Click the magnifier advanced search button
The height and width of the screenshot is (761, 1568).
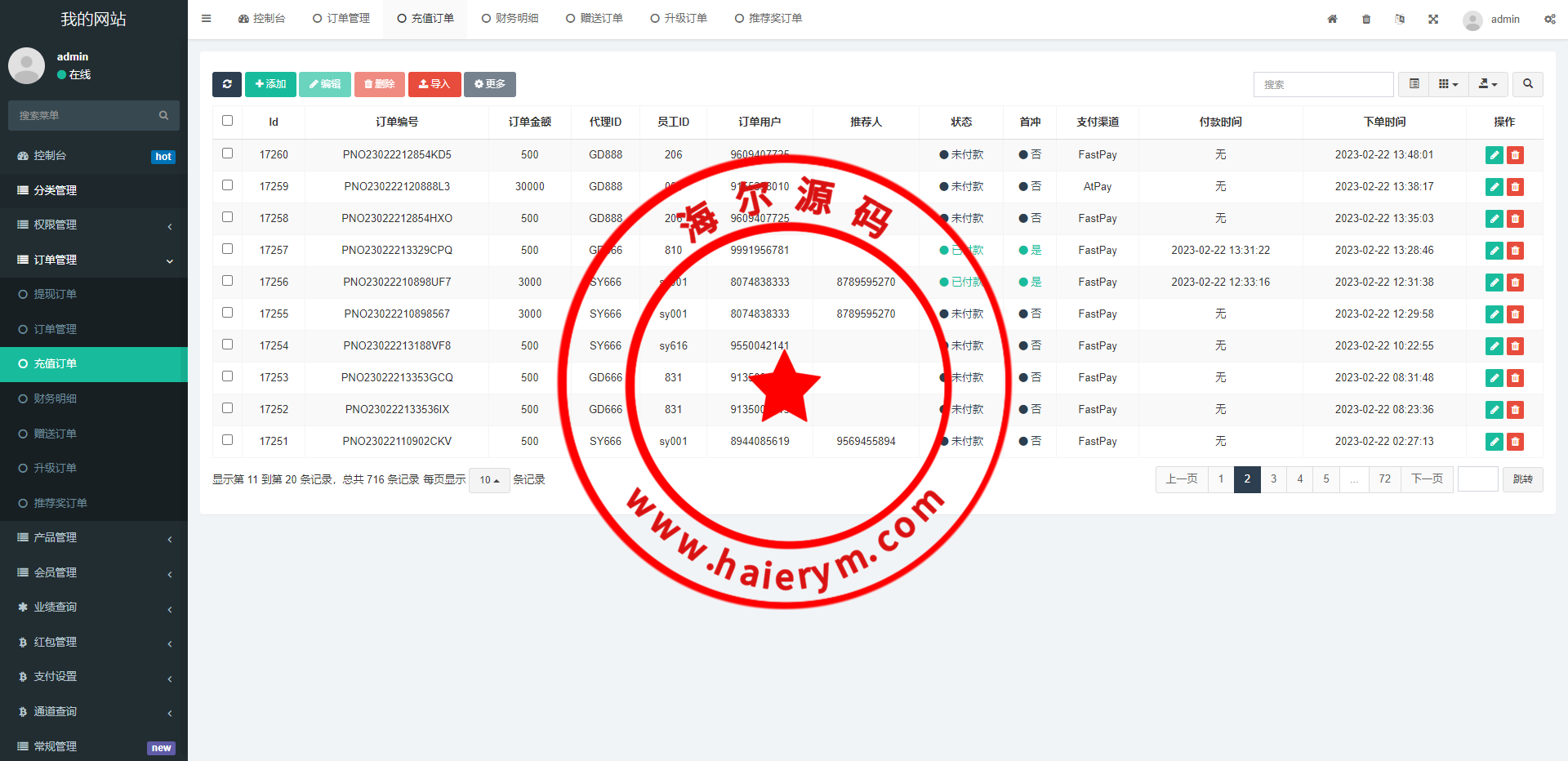(1527, 84)
